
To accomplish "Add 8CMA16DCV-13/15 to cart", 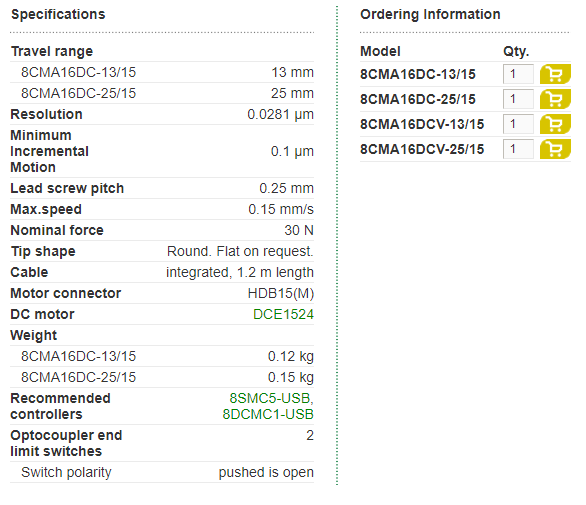I will tap(555, 124).
